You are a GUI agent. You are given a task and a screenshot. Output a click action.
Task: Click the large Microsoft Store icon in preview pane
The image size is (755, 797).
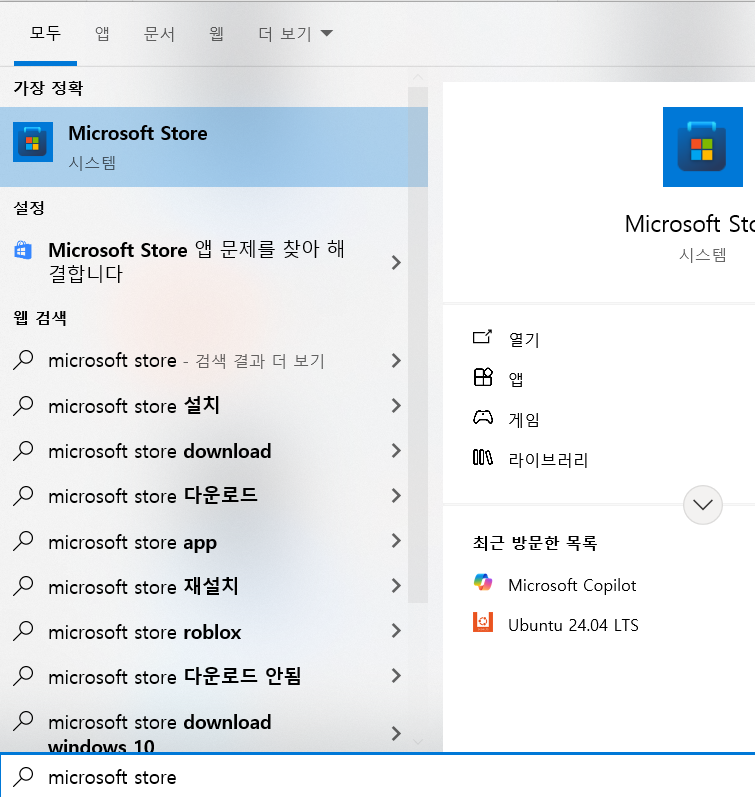pos(703,147)
